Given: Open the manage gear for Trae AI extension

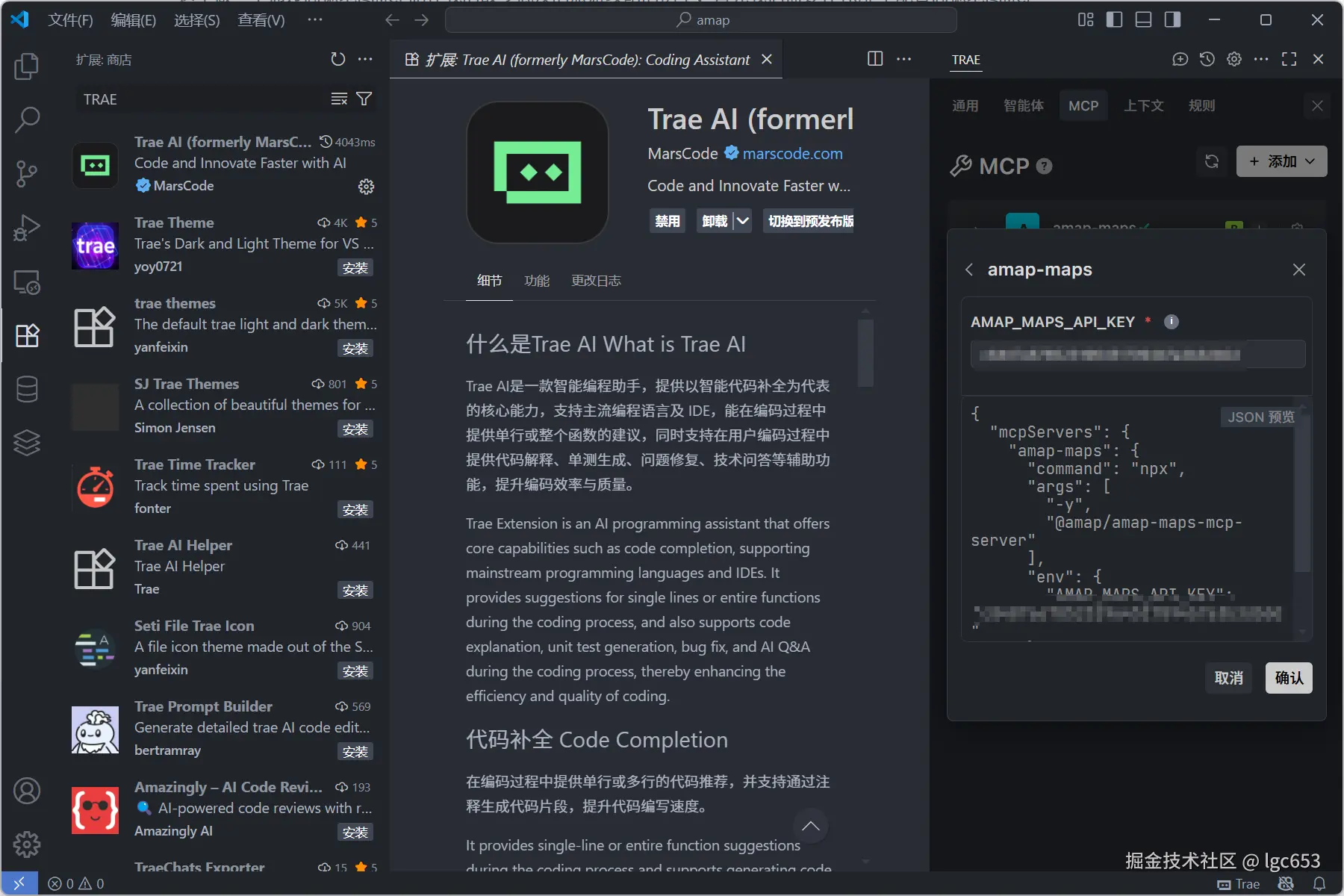Looking at the screenshot, I should (366, 186).
